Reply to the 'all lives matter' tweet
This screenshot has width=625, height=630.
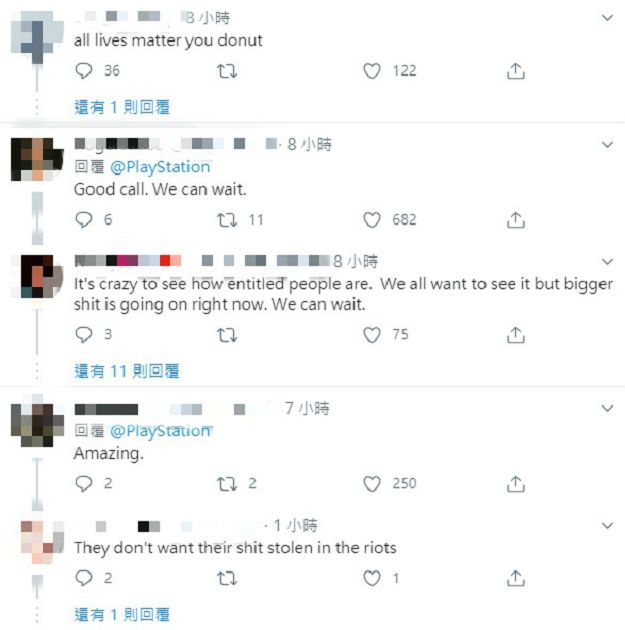tap(84, 71)
